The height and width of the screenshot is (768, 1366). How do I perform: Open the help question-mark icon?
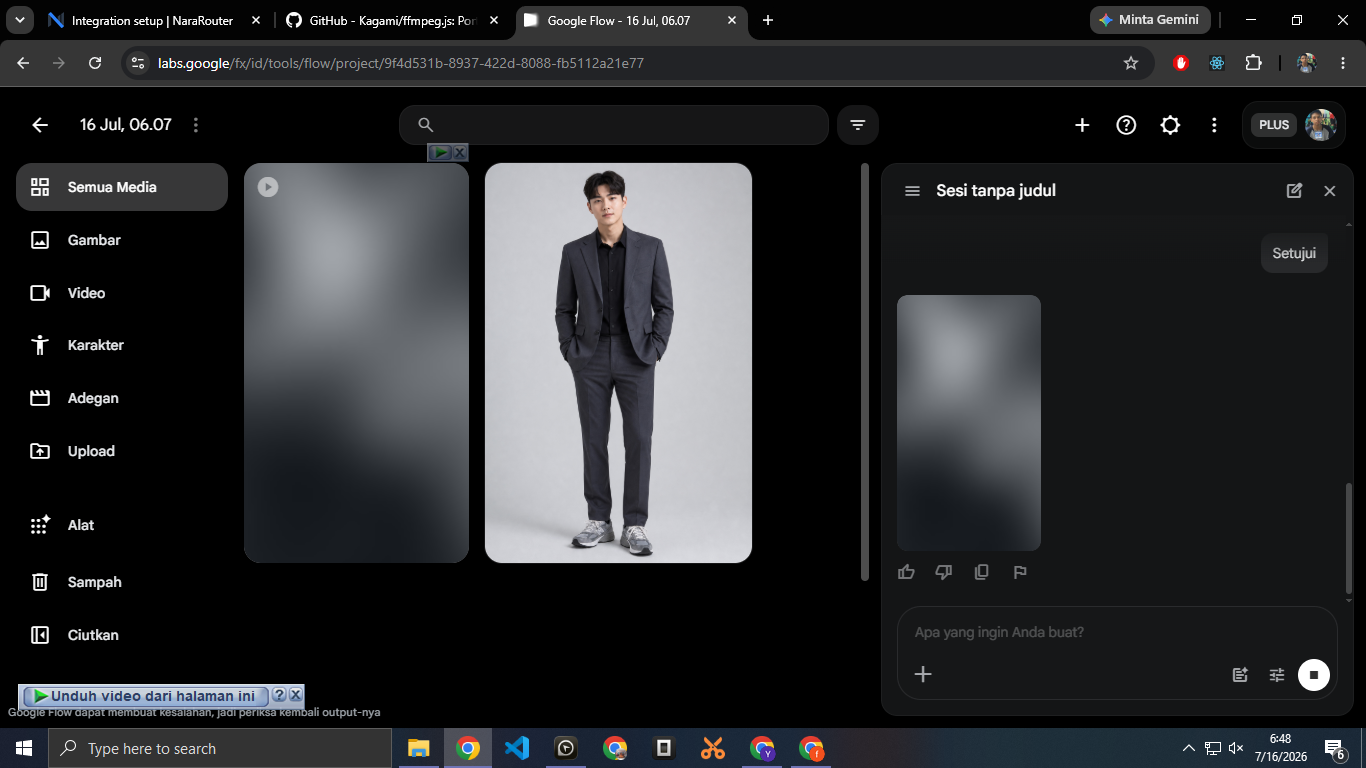point(1126,125)
